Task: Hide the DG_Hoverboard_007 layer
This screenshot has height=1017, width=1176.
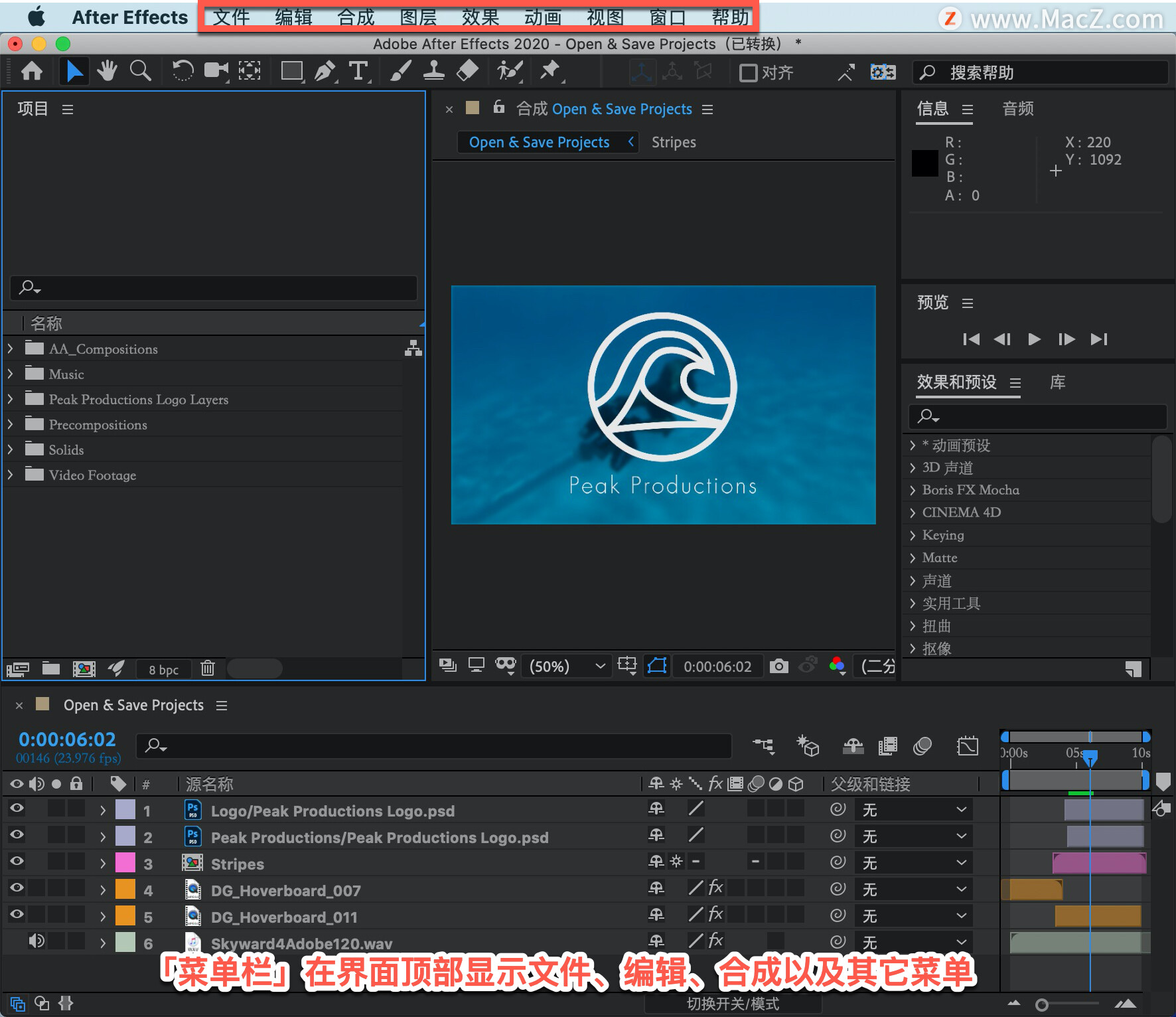Action: (x=17, y=888)
